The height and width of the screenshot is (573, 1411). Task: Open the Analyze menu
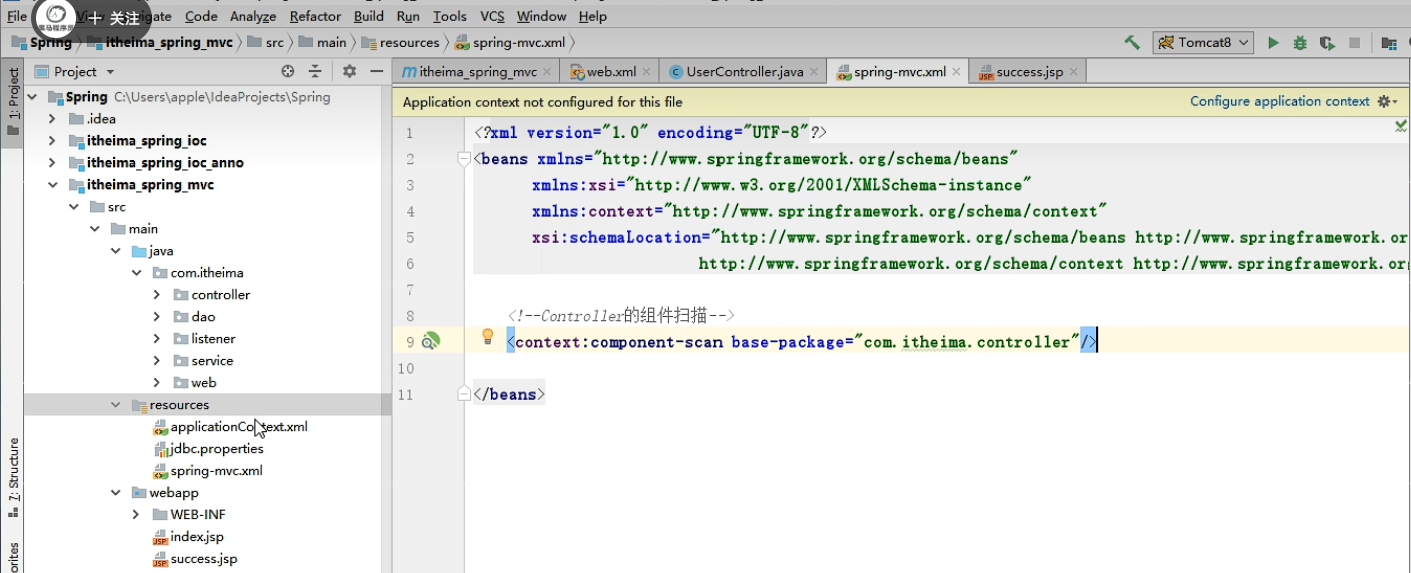click(253, 16)
